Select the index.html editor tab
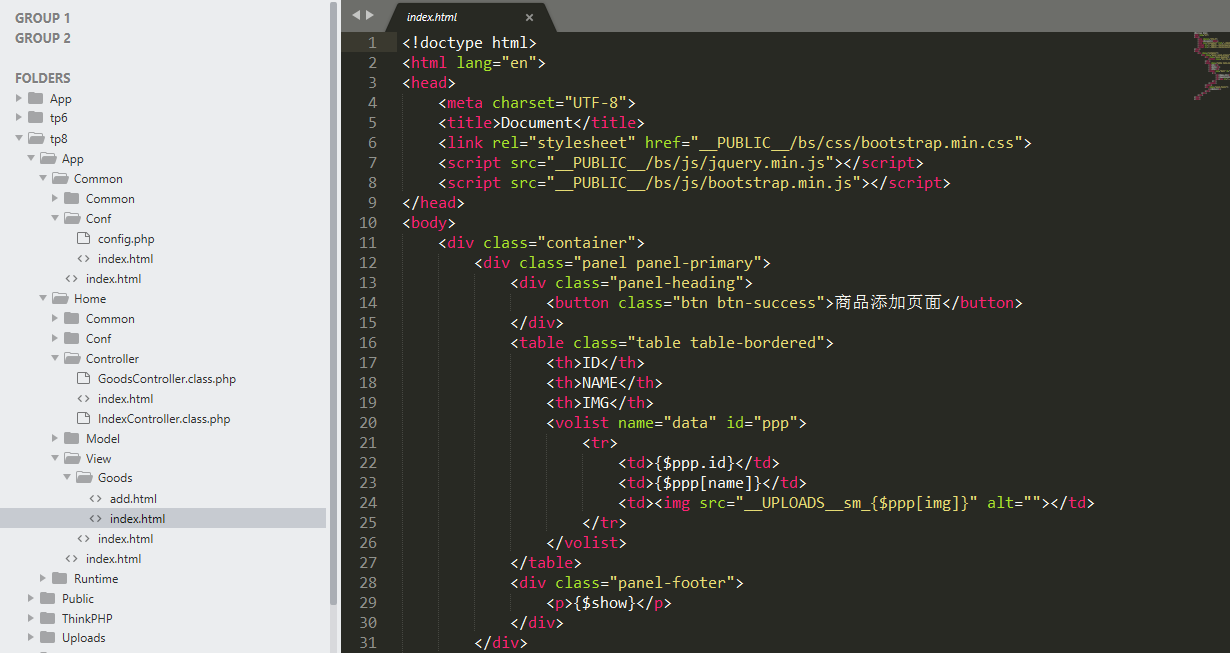This screenshot has width=1230, height=653. coord(433,17)
